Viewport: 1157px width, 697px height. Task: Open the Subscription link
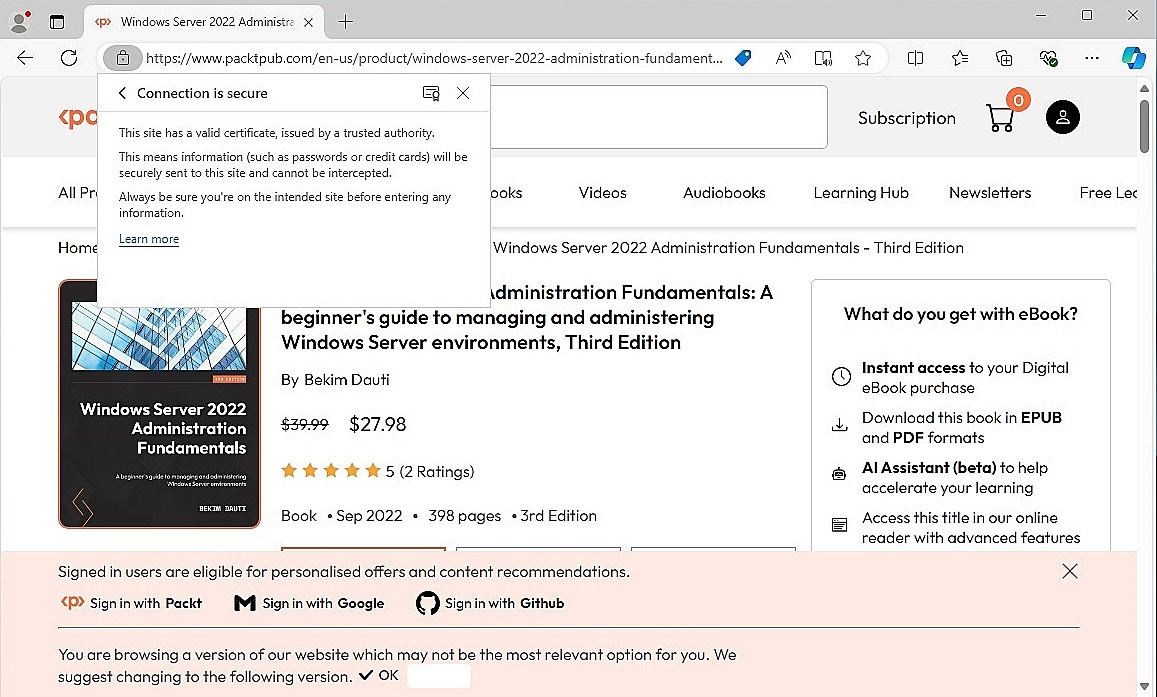906,118
